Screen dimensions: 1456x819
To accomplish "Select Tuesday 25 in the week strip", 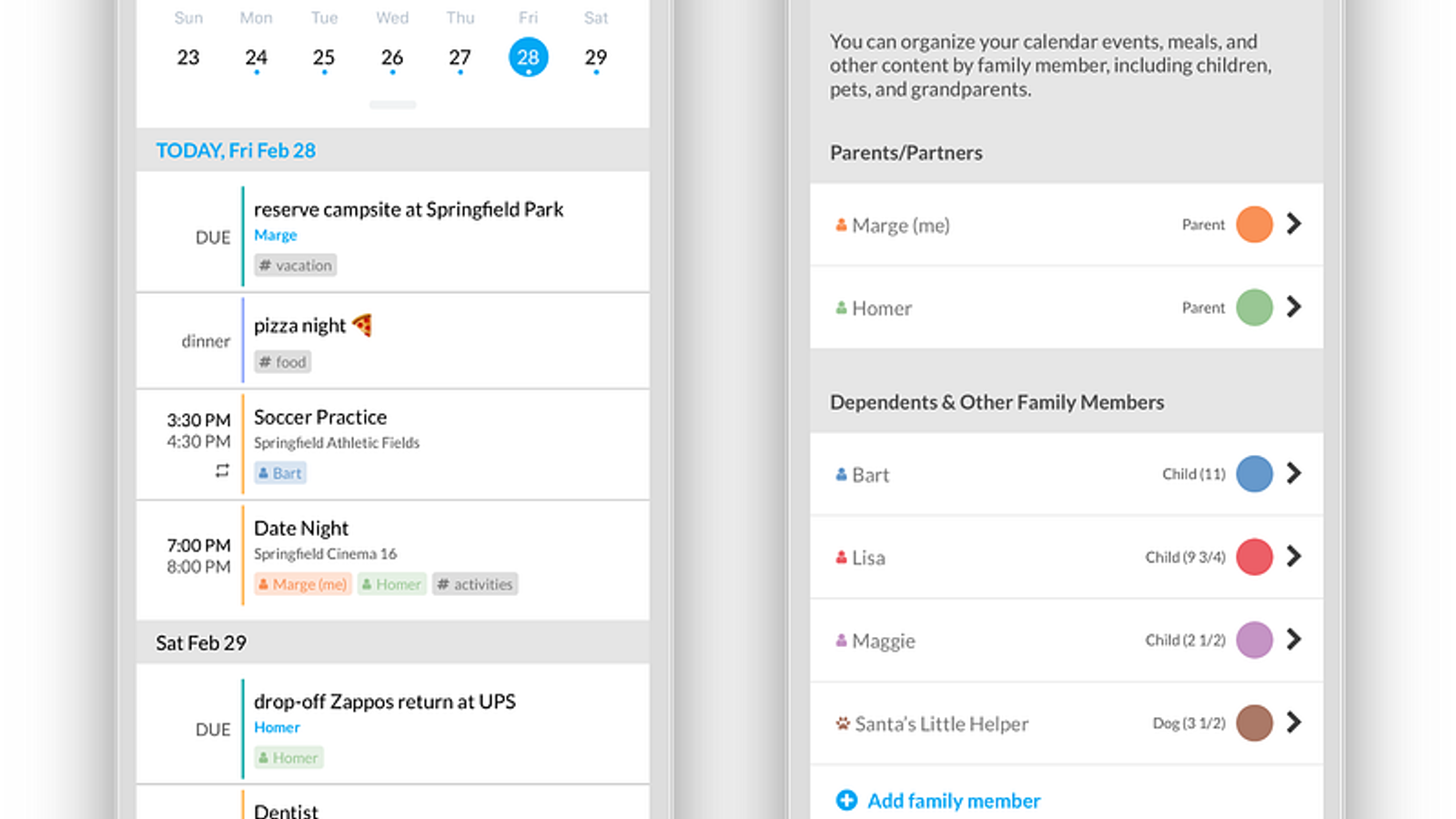I will point(324,57).
